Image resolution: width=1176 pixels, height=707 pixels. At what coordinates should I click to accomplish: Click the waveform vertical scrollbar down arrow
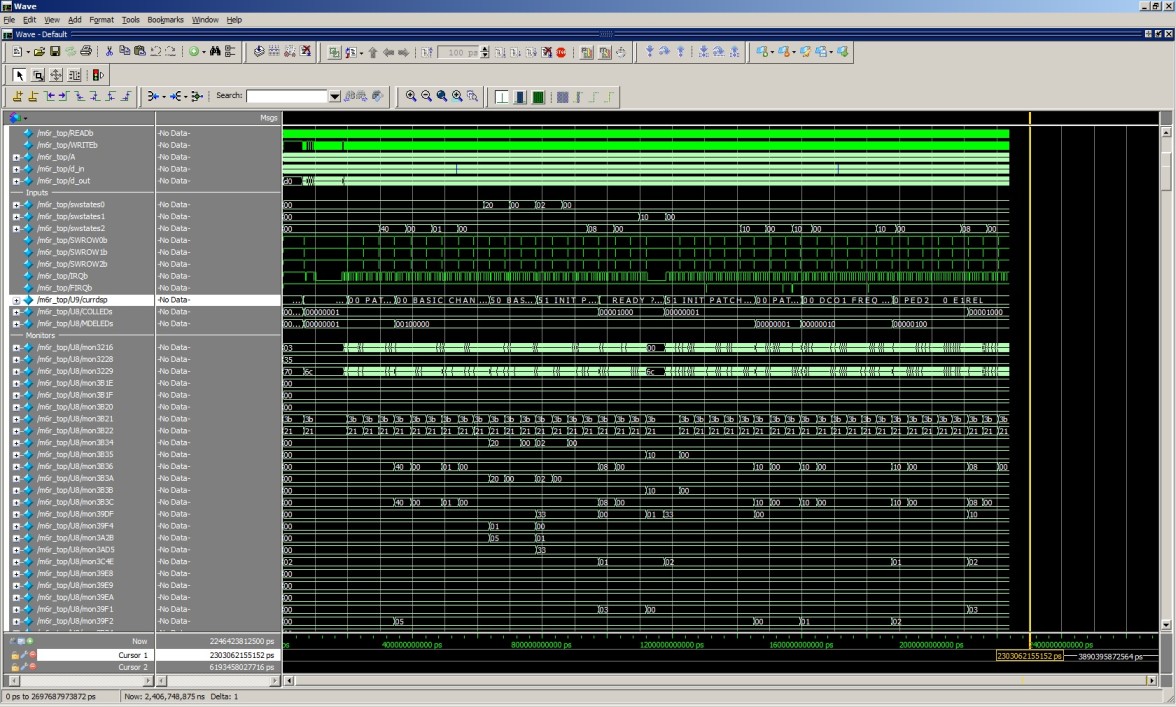(1166, 625)
